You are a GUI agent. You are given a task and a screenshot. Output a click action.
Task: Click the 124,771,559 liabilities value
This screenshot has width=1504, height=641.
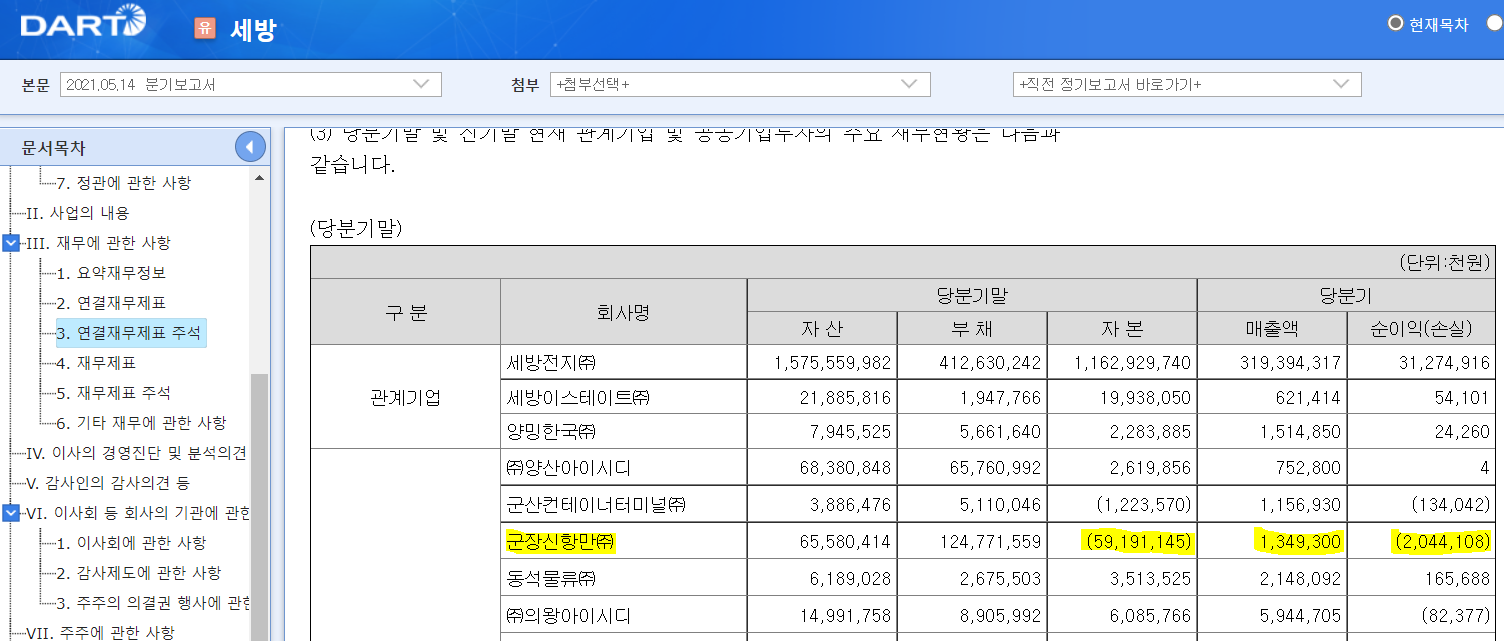992,541
